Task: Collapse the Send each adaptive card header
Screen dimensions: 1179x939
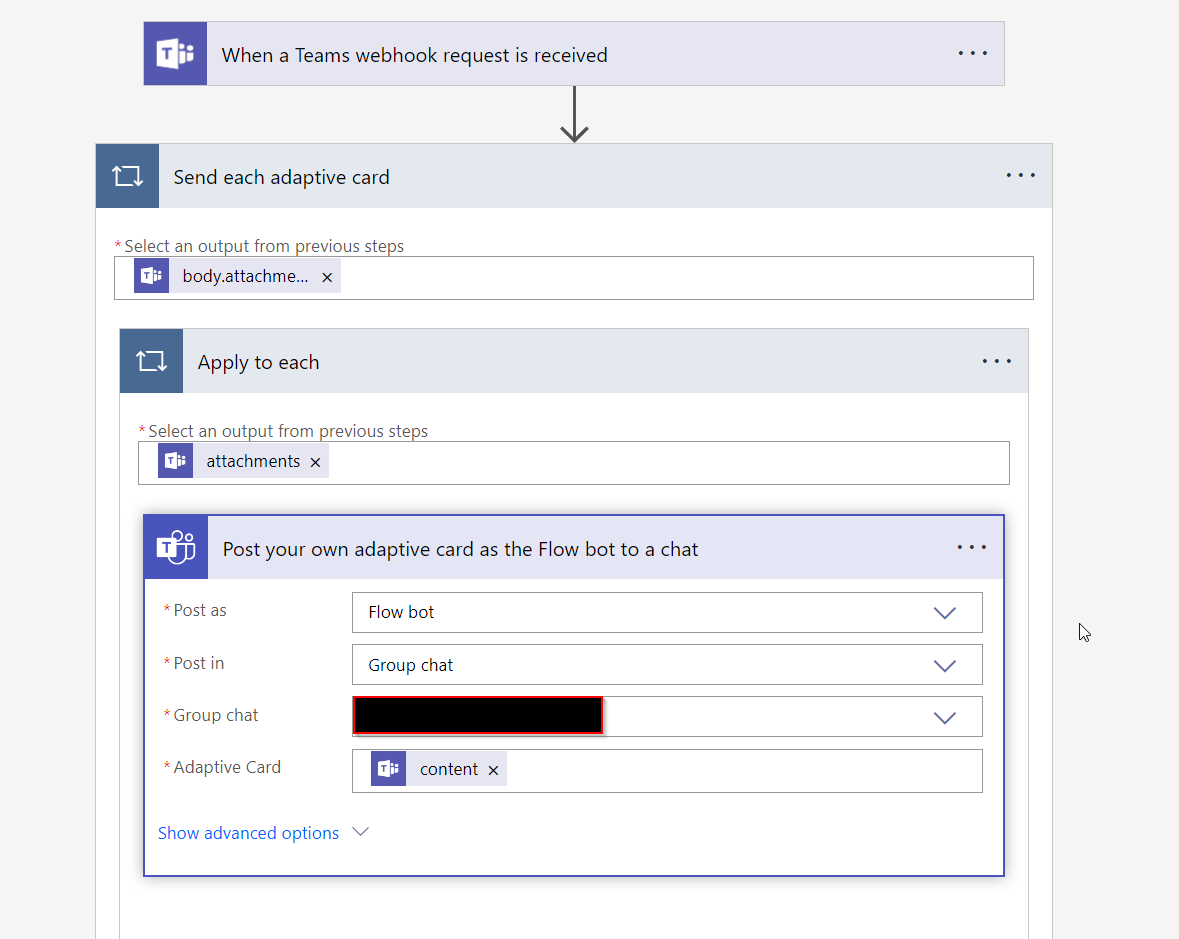Action: (574, 176)
